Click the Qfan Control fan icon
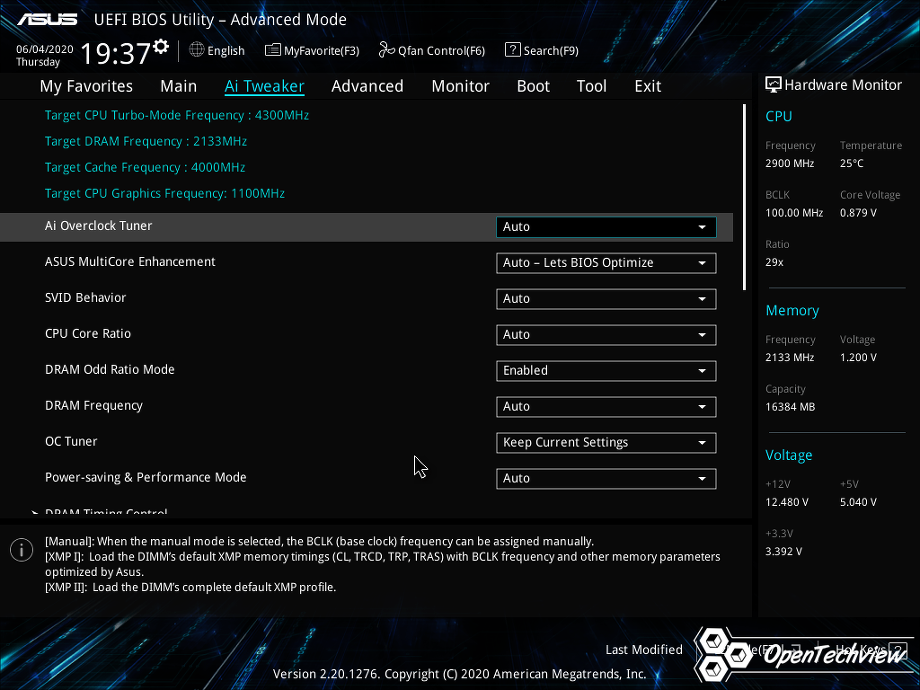Image resolution: width=920 pixels, height=690 pixels. coord(386,50)
